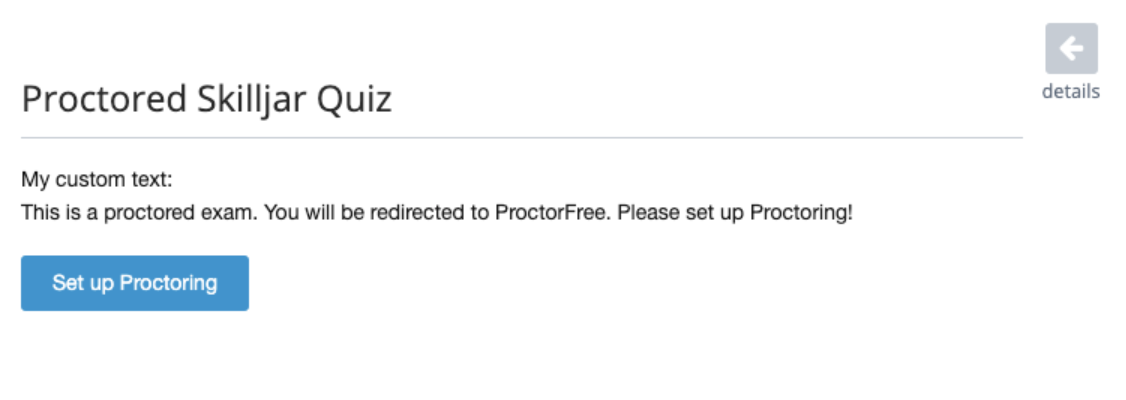Click the Set up Proctoring button
The height and width of the screenshot is (400, 1126).
[x=135, y=283]
